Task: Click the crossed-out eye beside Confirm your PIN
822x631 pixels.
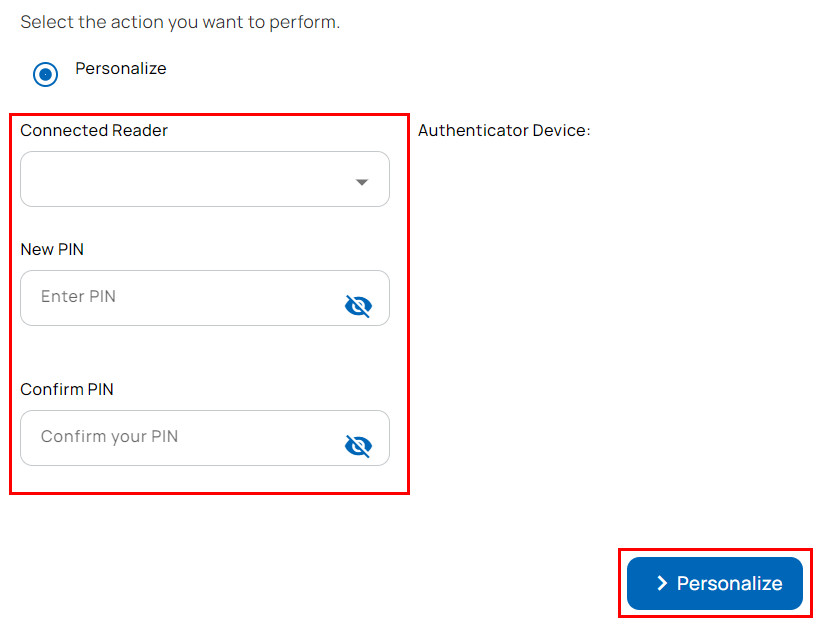Action: (x=357, y=446)
